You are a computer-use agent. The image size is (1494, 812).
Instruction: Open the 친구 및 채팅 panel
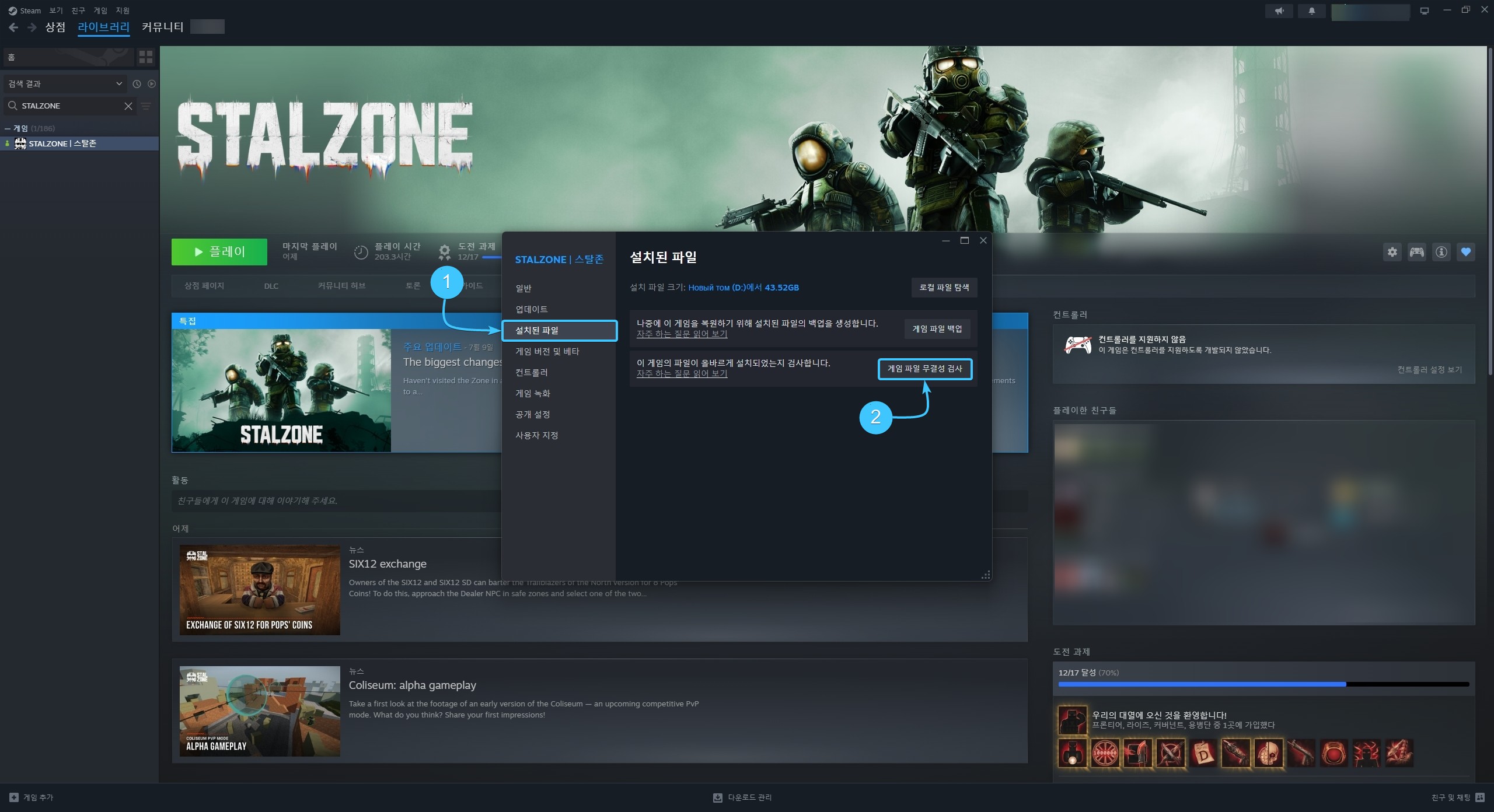point(1458,797)
